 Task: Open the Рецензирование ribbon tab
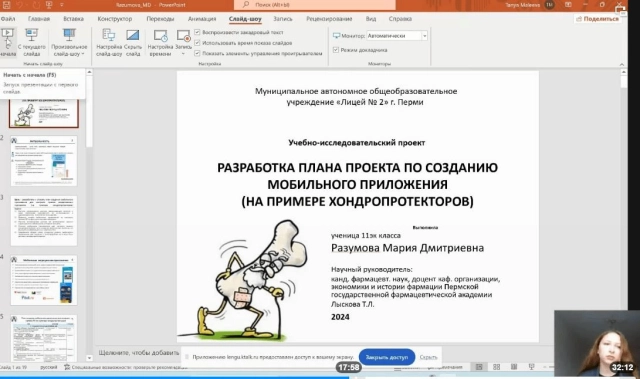329,19
